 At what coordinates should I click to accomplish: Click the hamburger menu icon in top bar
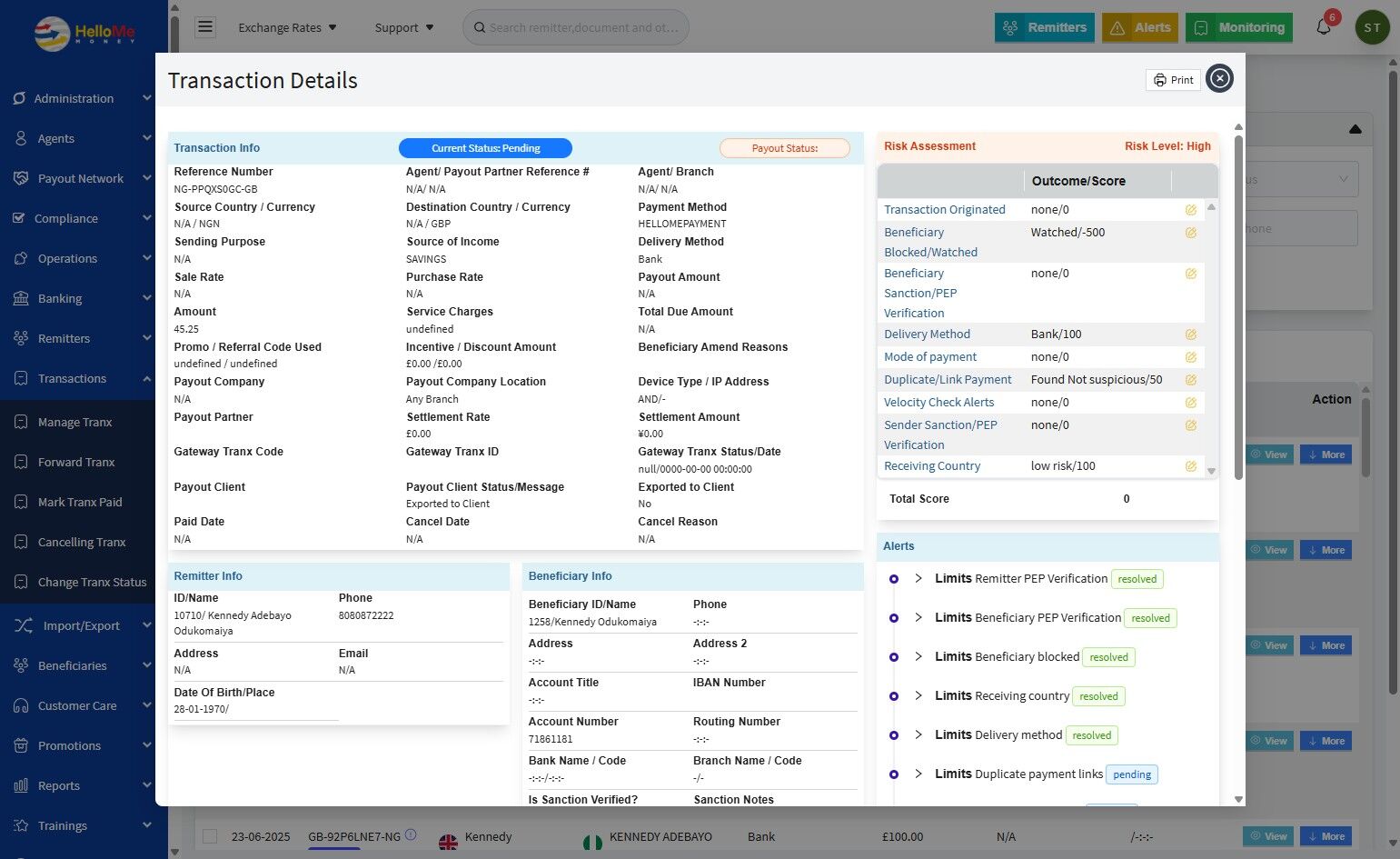pyautogui.click(x=205, y=27)
